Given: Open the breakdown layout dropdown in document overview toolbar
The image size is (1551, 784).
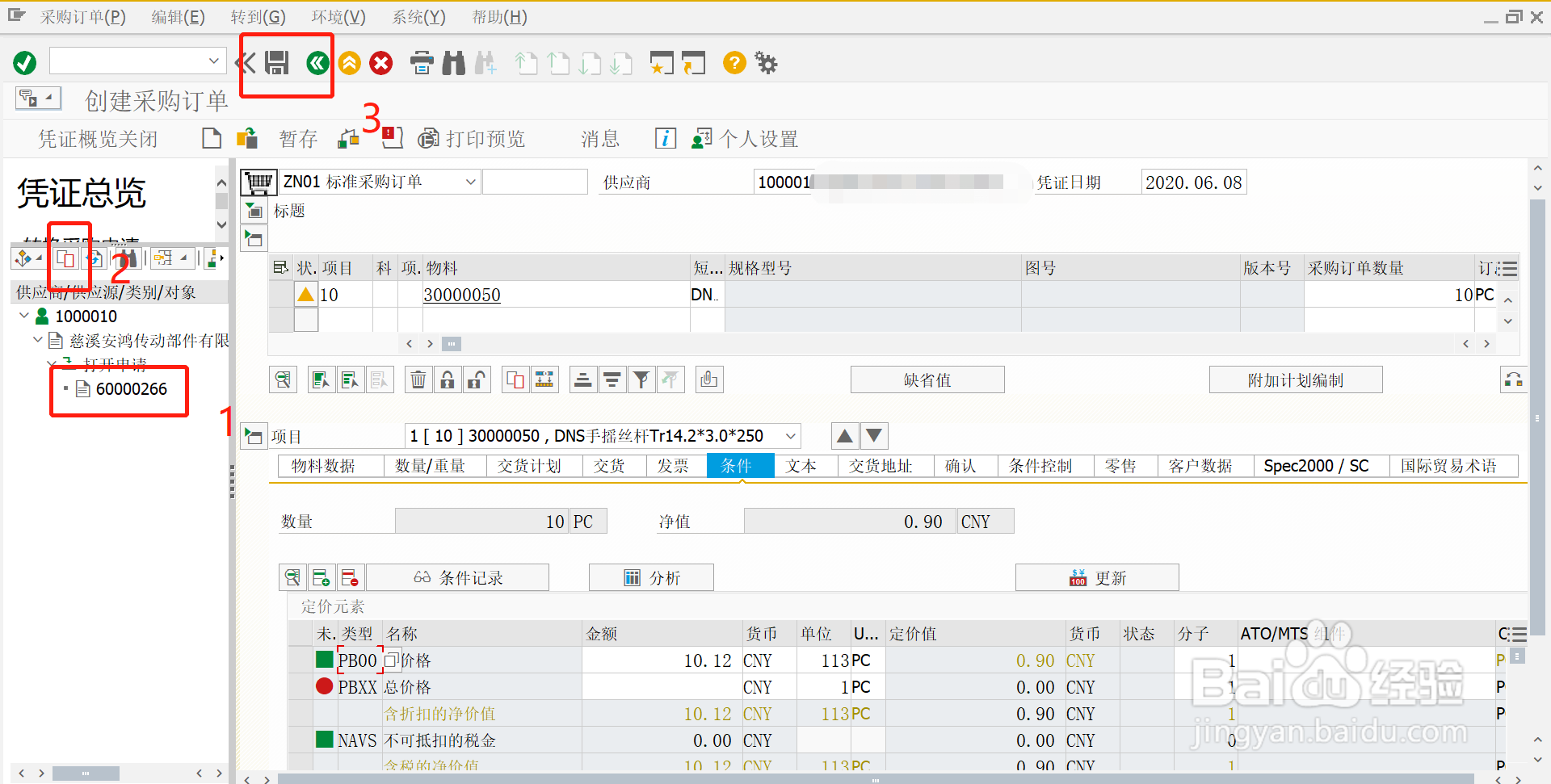Looking at the screenshot, I should (x=170, y=258).
